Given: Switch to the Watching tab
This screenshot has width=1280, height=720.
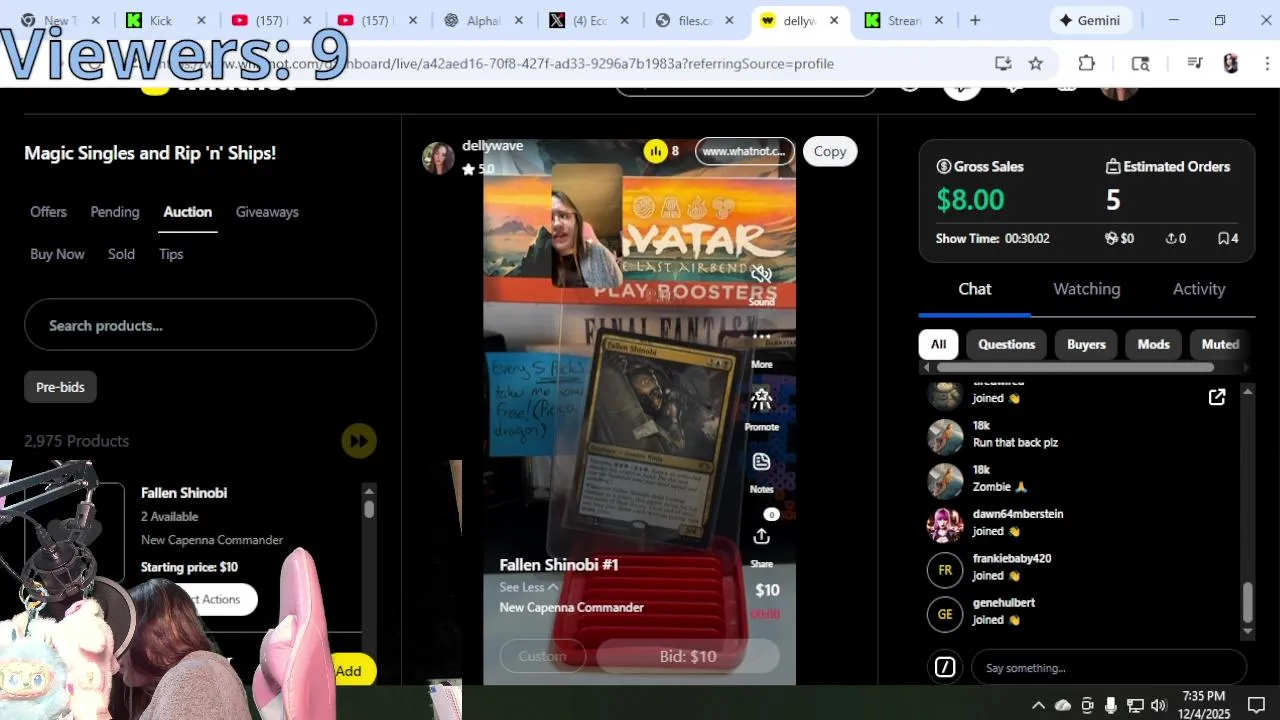Looking at the screenshot, I should coord(1087,289).
